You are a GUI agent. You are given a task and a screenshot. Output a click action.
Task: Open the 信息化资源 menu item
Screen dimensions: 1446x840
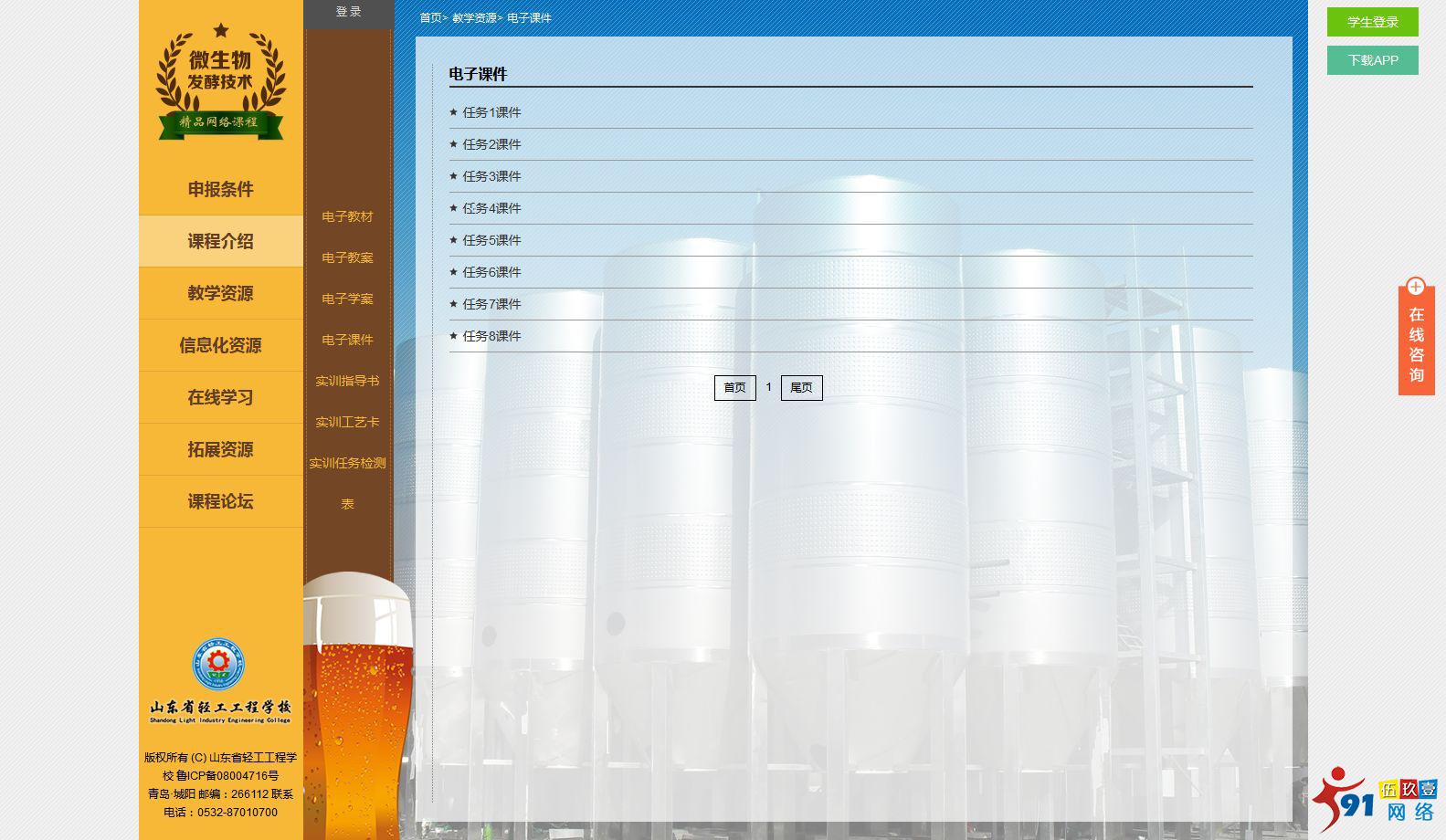click(221, 345)
